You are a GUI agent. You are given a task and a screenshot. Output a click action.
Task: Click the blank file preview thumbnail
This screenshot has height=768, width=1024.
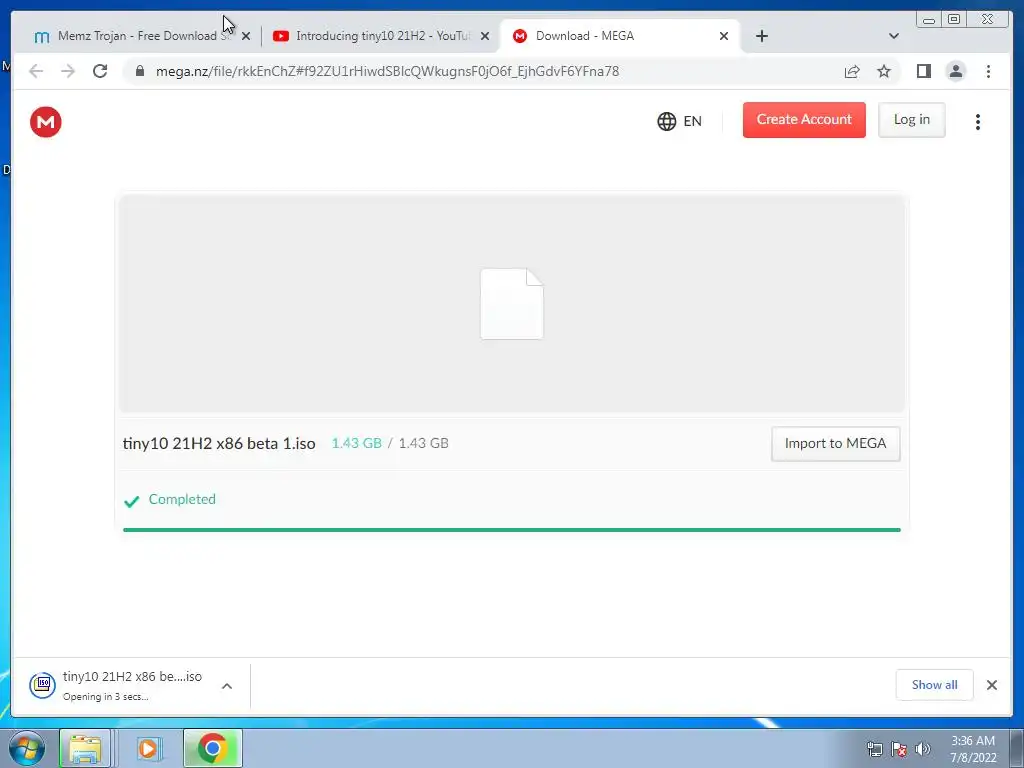click(512, 304)
